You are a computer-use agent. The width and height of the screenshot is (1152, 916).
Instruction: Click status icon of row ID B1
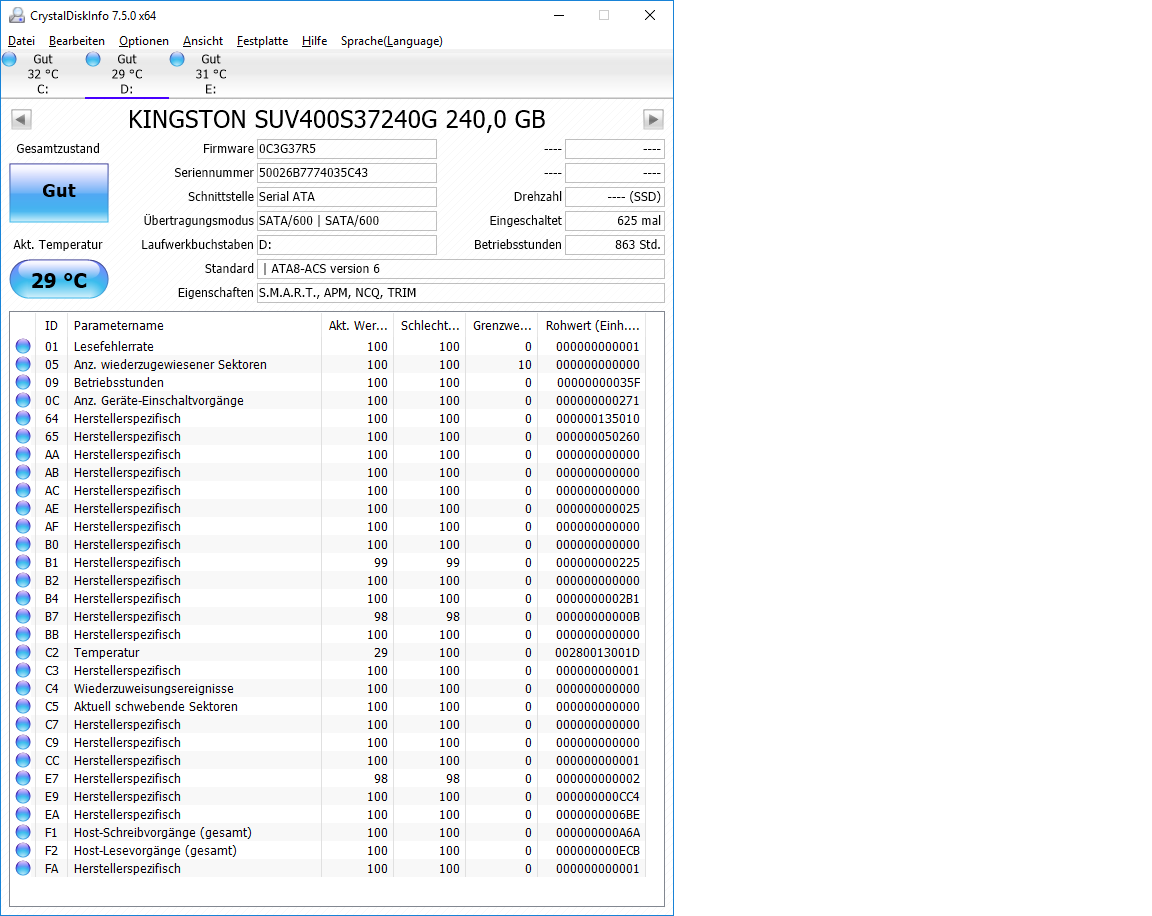[24, 562]
